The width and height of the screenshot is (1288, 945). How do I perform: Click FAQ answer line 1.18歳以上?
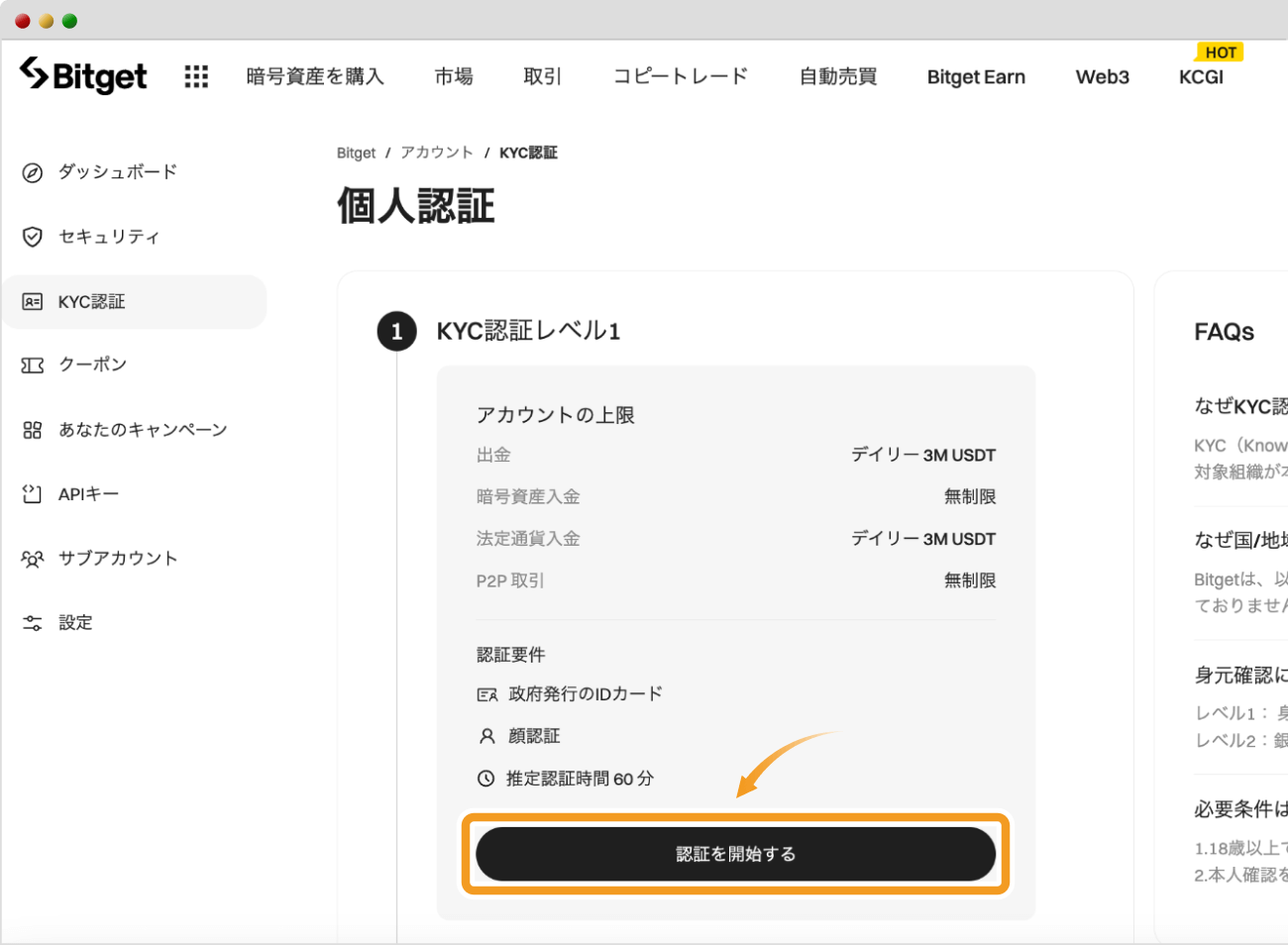[x=1240, y=849]
